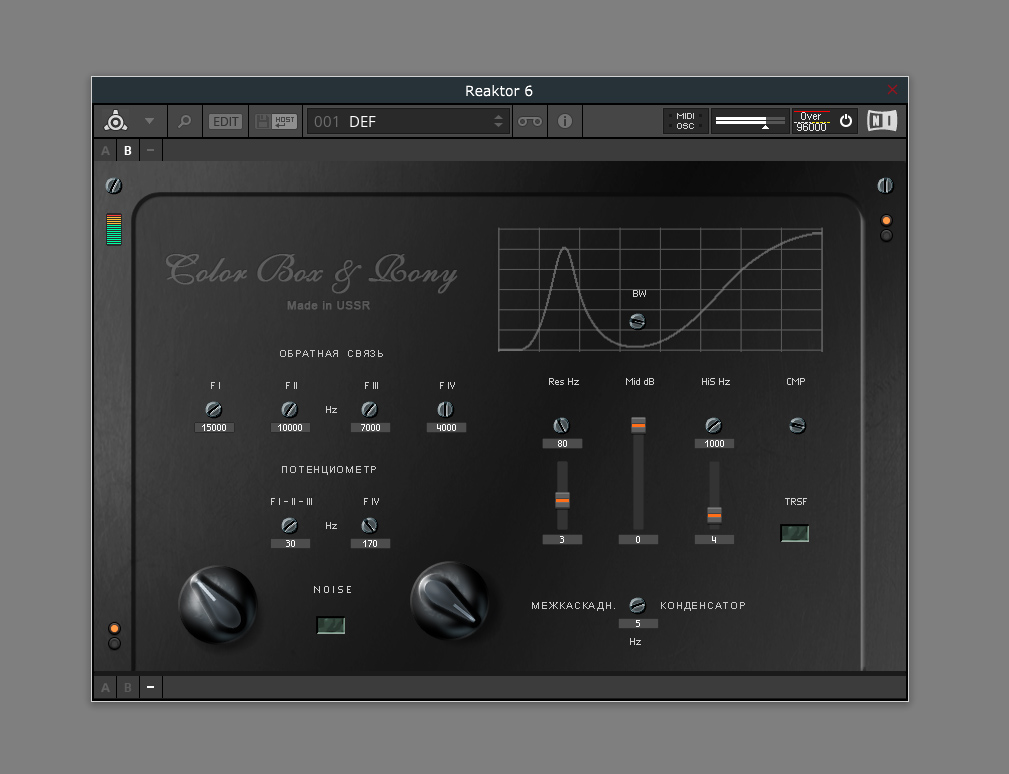Click the MIDI OSC indicator
The height and width of the screenshot is (774, 1009).
pyautogui.click(x=685, y=121)
